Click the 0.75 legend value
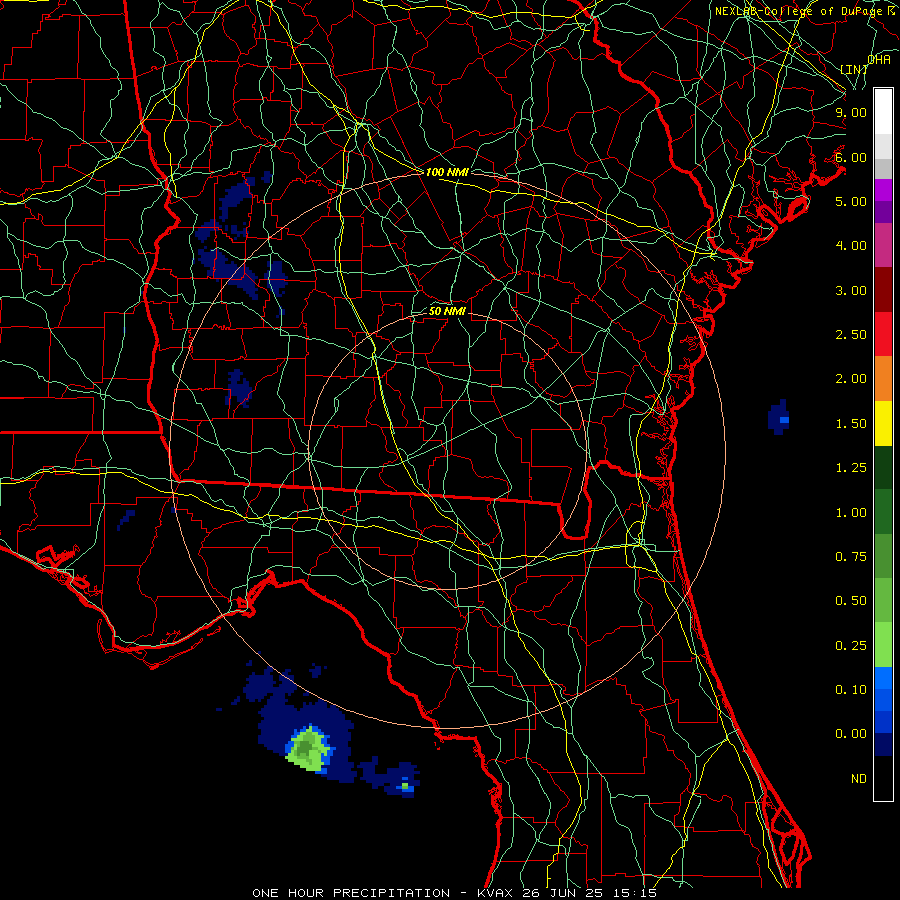Screen dimensions: 900x900 (x=851, y=557)
